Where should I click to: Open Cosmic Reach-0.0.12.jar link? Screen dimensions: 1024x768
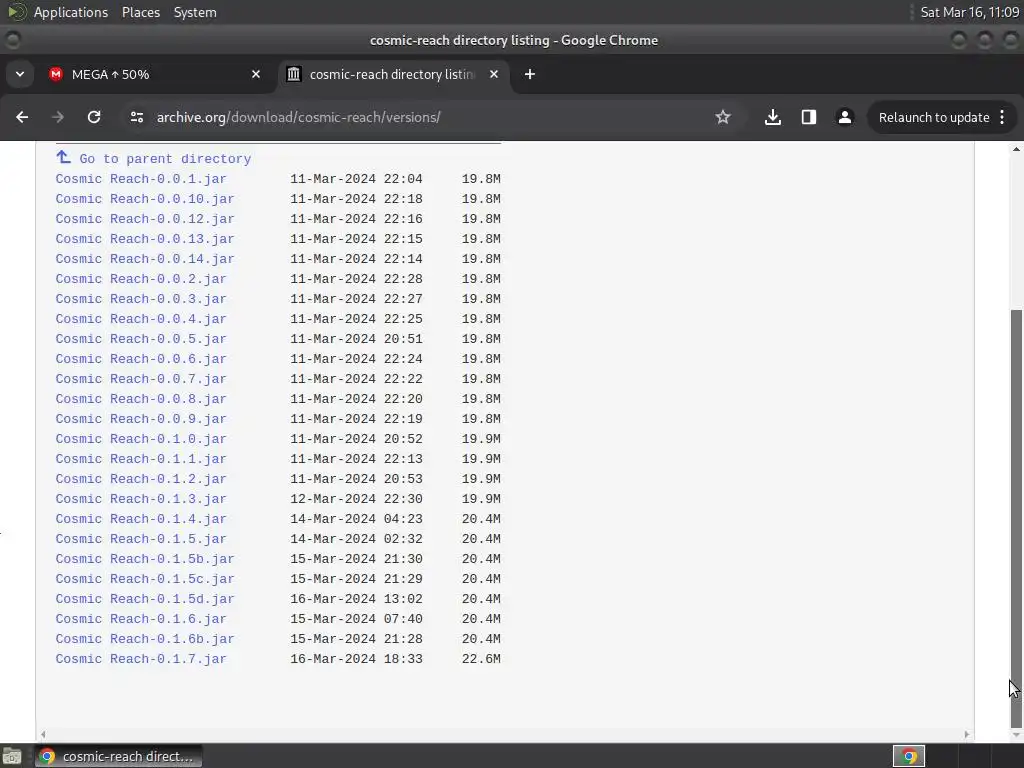pos(145,219)
